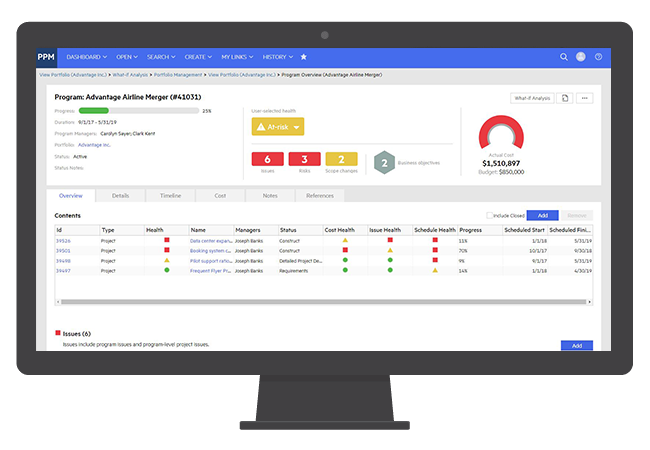Sort by the Progress column header
This screenshot has width=650, height=450.
point(480,230)
